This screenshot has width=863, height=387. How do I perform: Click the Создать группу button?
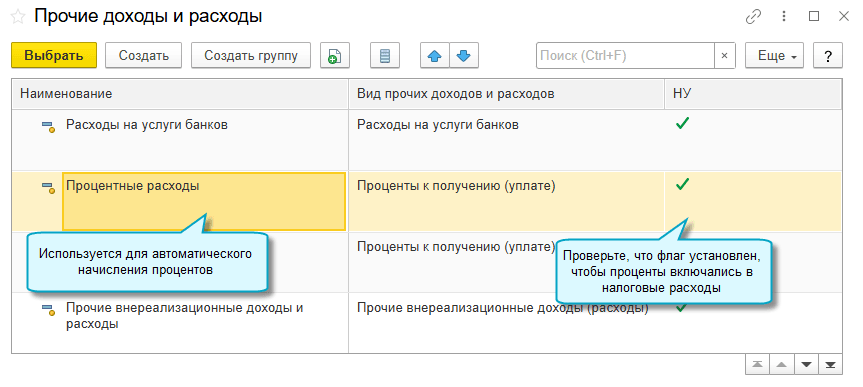pyautogui.click(x=251, y=56)
